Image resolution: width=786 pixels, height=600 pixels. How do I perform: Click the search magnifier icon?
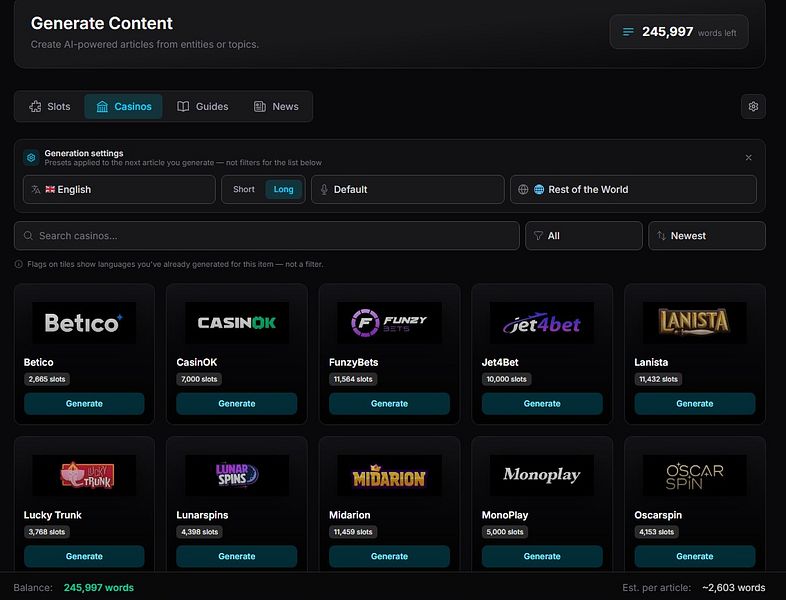28,236
